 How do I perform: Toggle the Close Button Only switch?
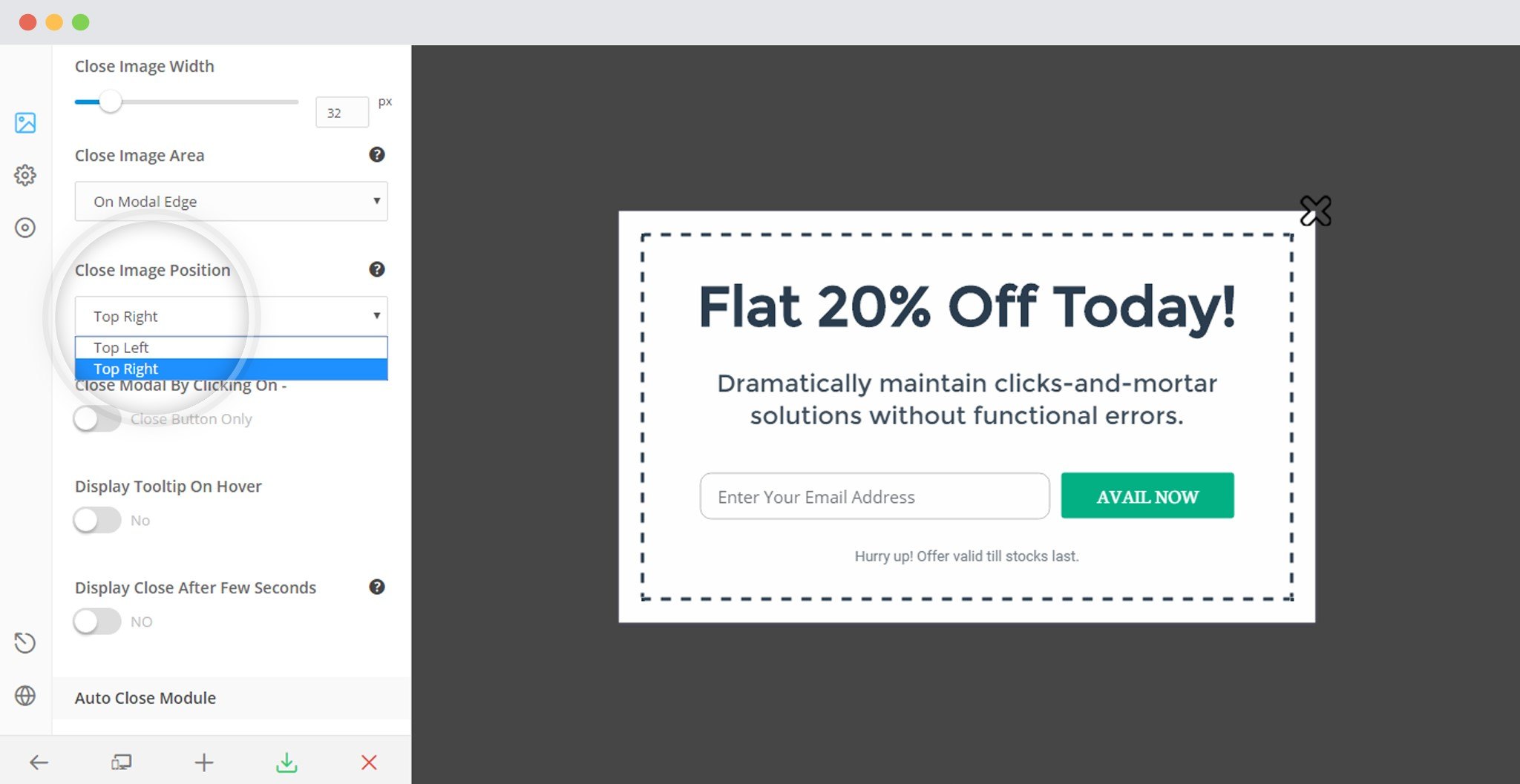tap(97, 419)
